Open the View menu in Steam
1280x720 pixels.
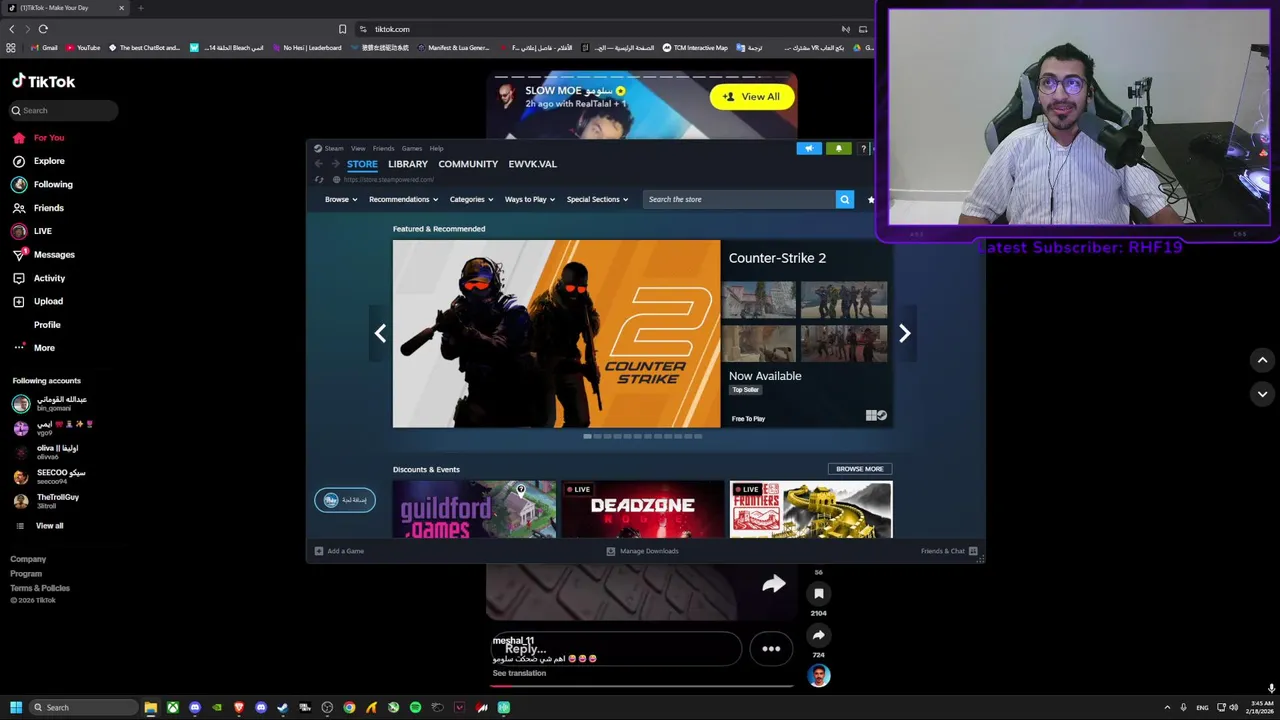point(358,148)
